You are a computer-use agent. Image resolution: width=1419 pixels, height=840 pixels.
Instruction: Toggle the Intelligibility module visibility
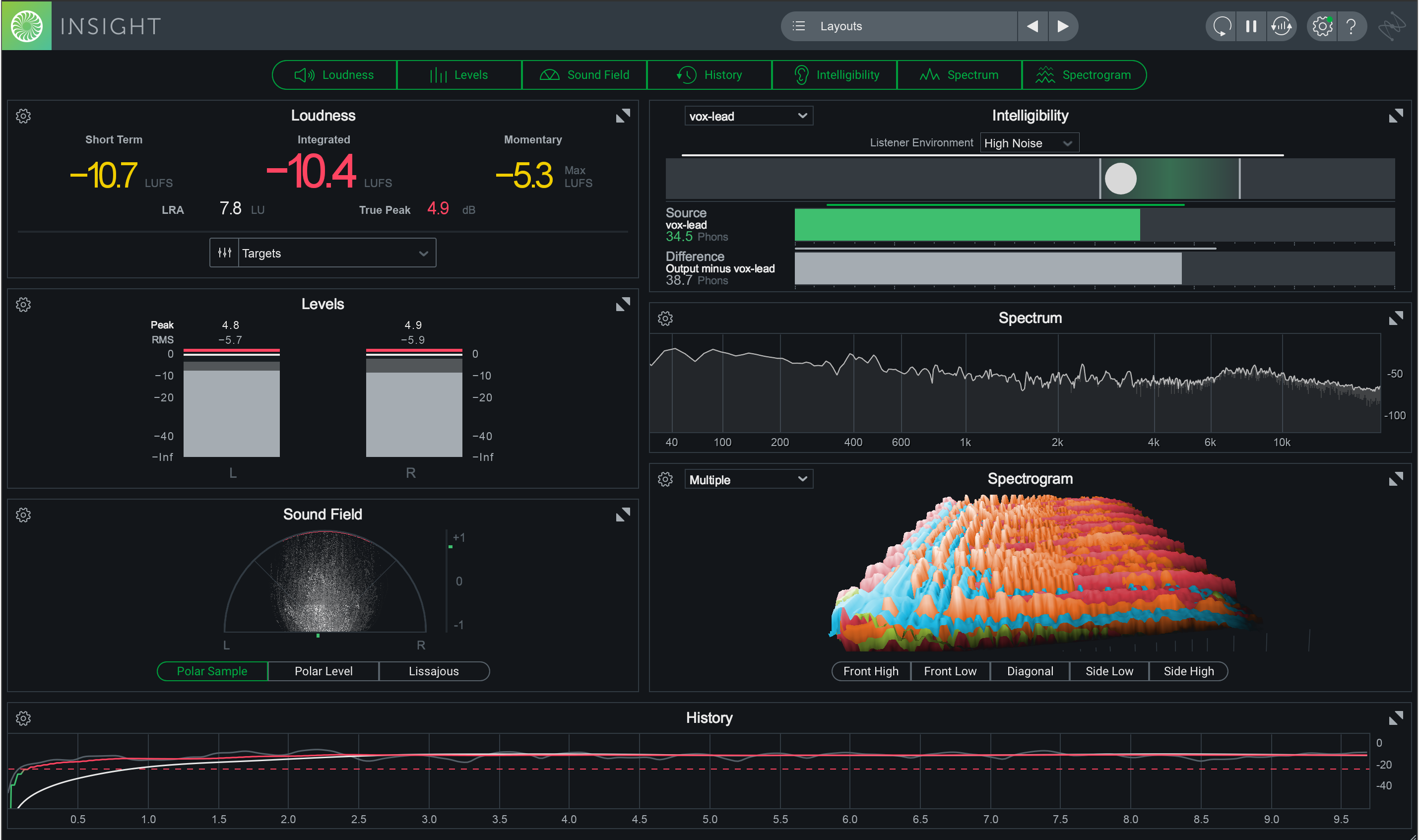click(x=835, y=75)
